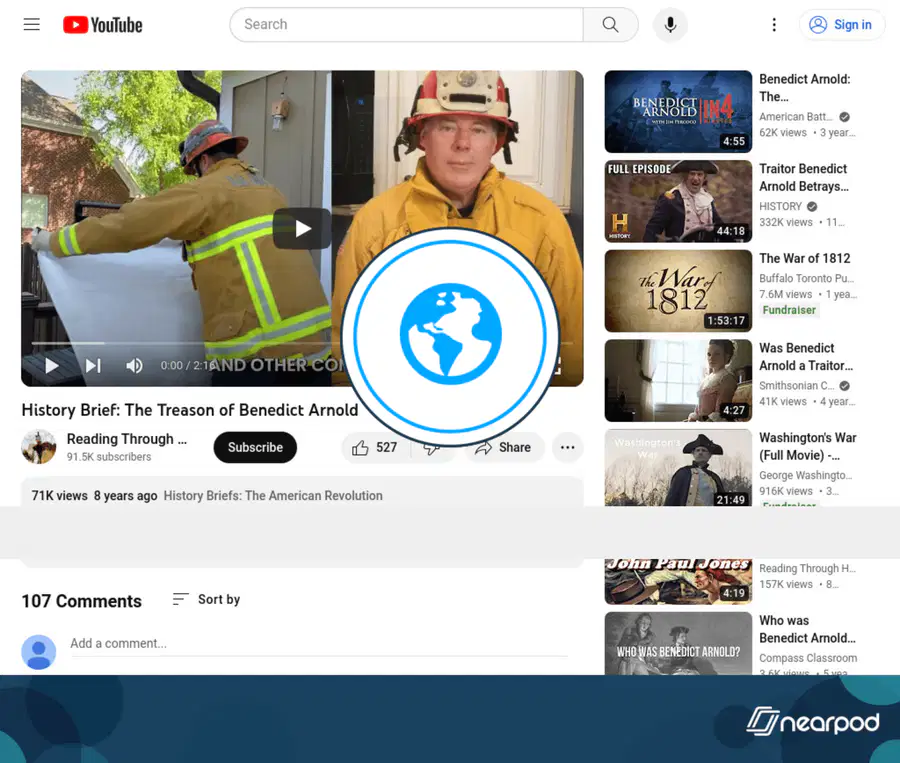Click the American Batt... channel name
The width and height of the screenshot is (900, 763).
[x=796, y=117]
